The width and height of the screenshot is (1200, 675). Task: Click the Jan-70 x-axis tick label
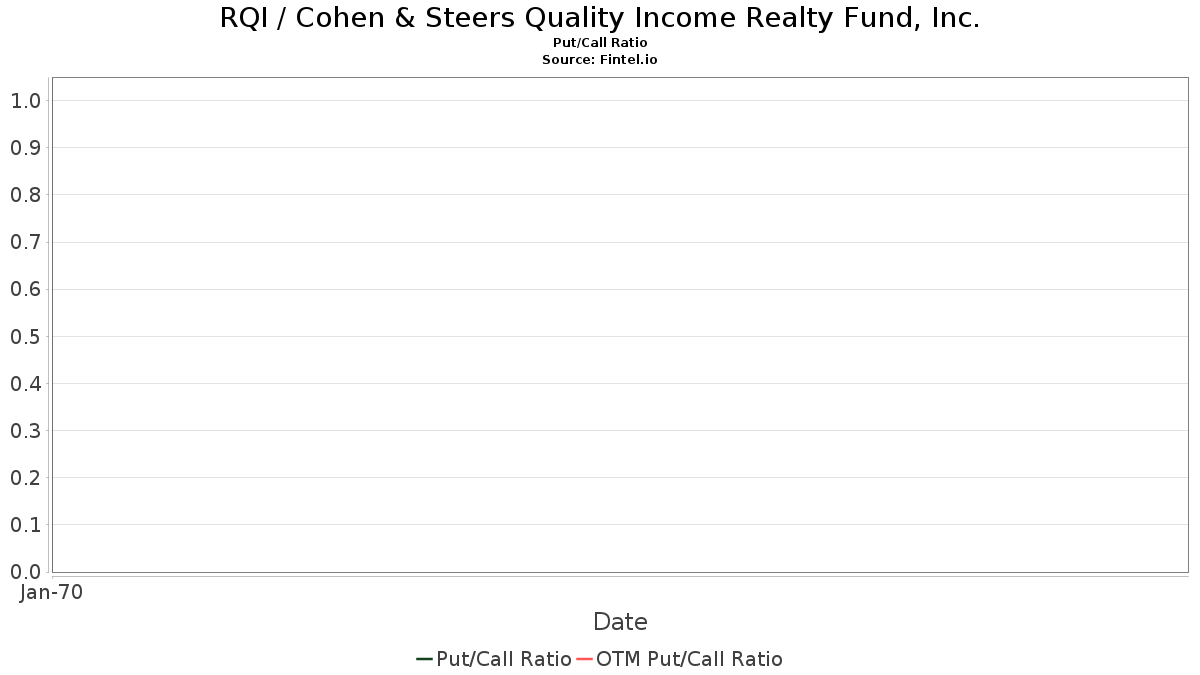pyautogui.click(x=51, y=592)
